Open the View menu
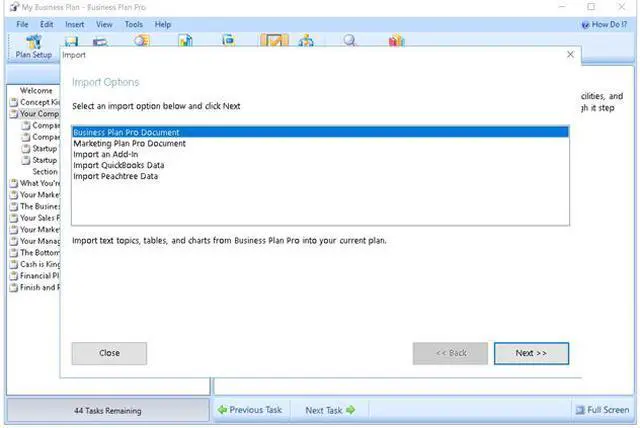The image size is (640, 428). [104, 24]
